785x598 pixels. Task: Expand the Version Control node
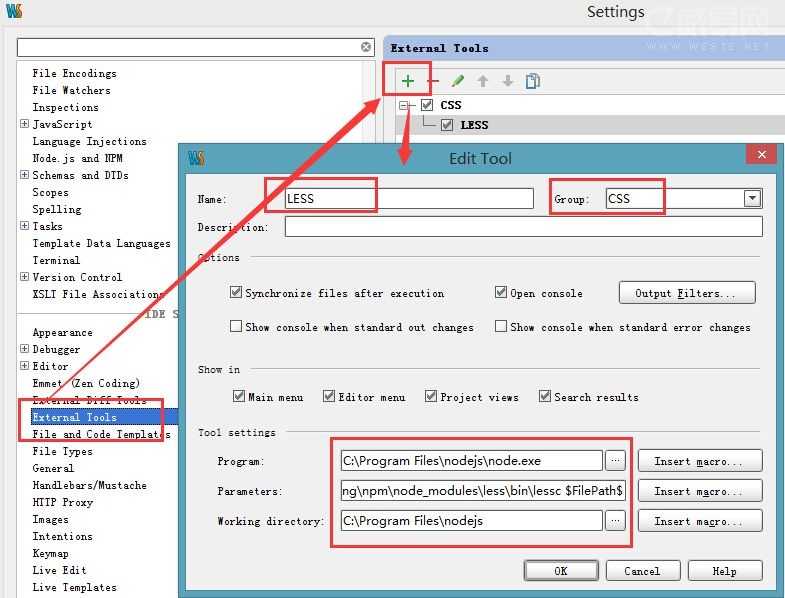24,276
